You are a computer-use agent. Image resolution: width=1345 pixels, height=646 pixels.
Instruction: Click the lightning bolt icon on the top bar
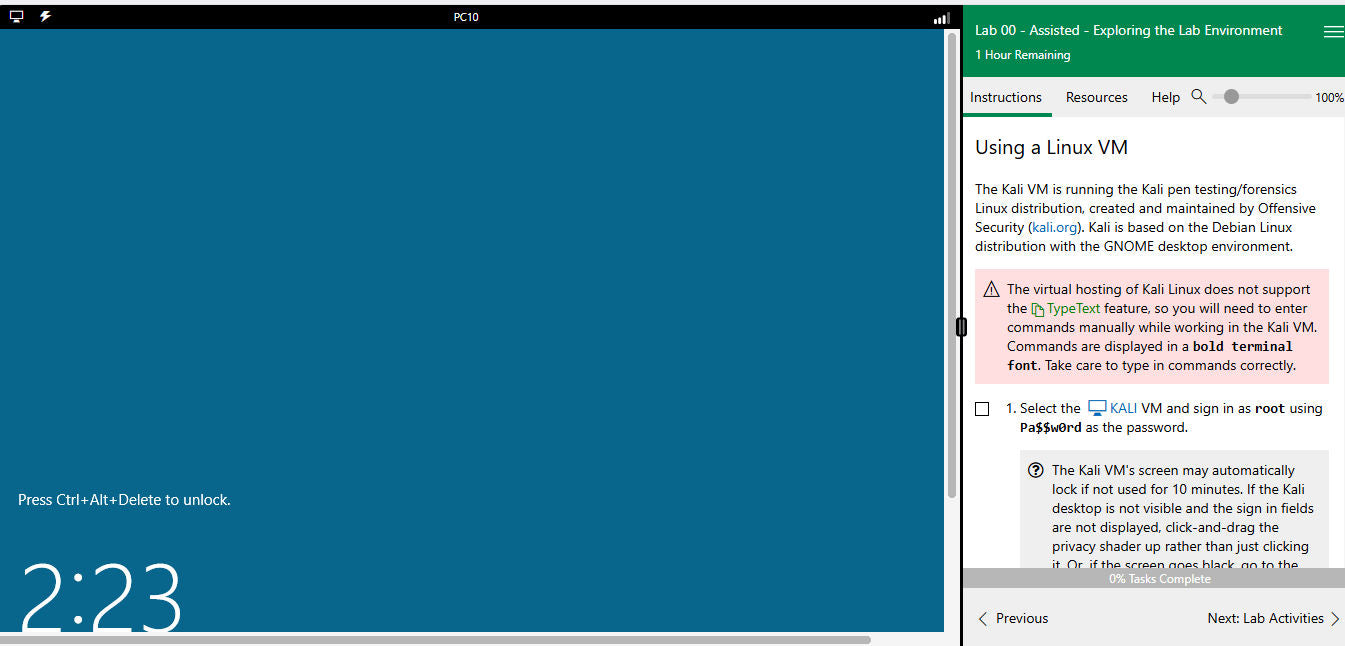coord(43,15)
